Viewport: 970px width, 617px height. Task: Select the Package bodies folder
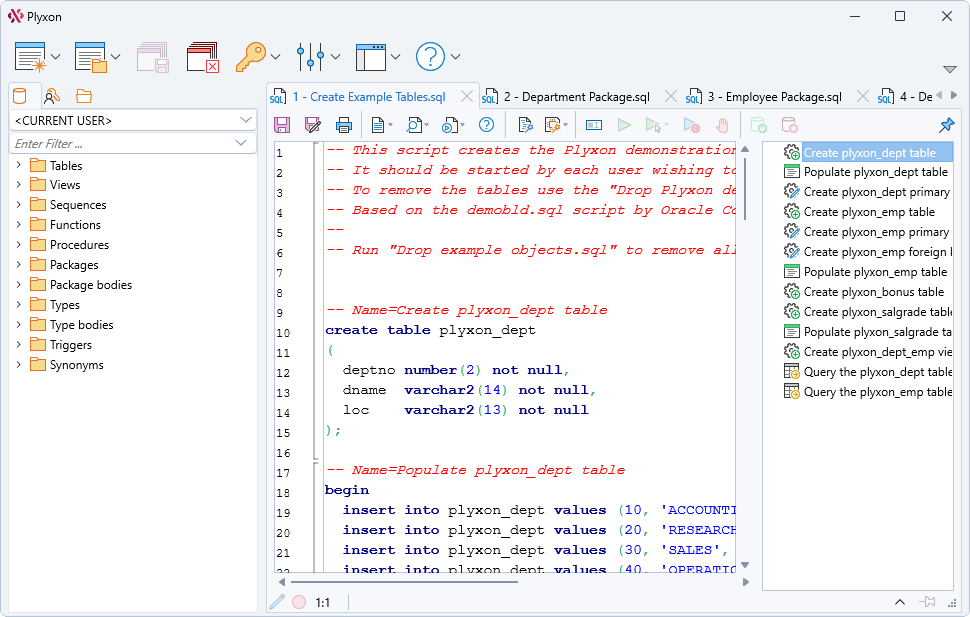(x=91, y=285)
